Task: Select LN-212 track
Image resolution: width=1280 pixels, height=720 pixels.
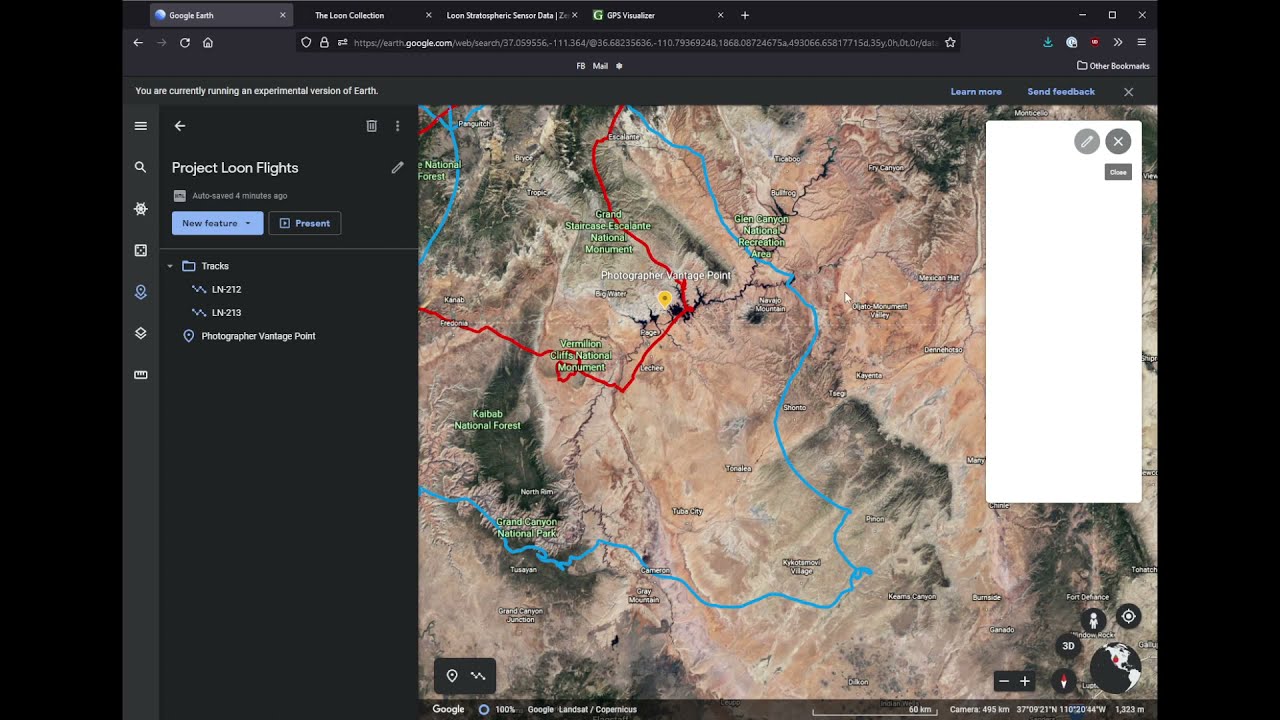Action: tap(288, 289)
